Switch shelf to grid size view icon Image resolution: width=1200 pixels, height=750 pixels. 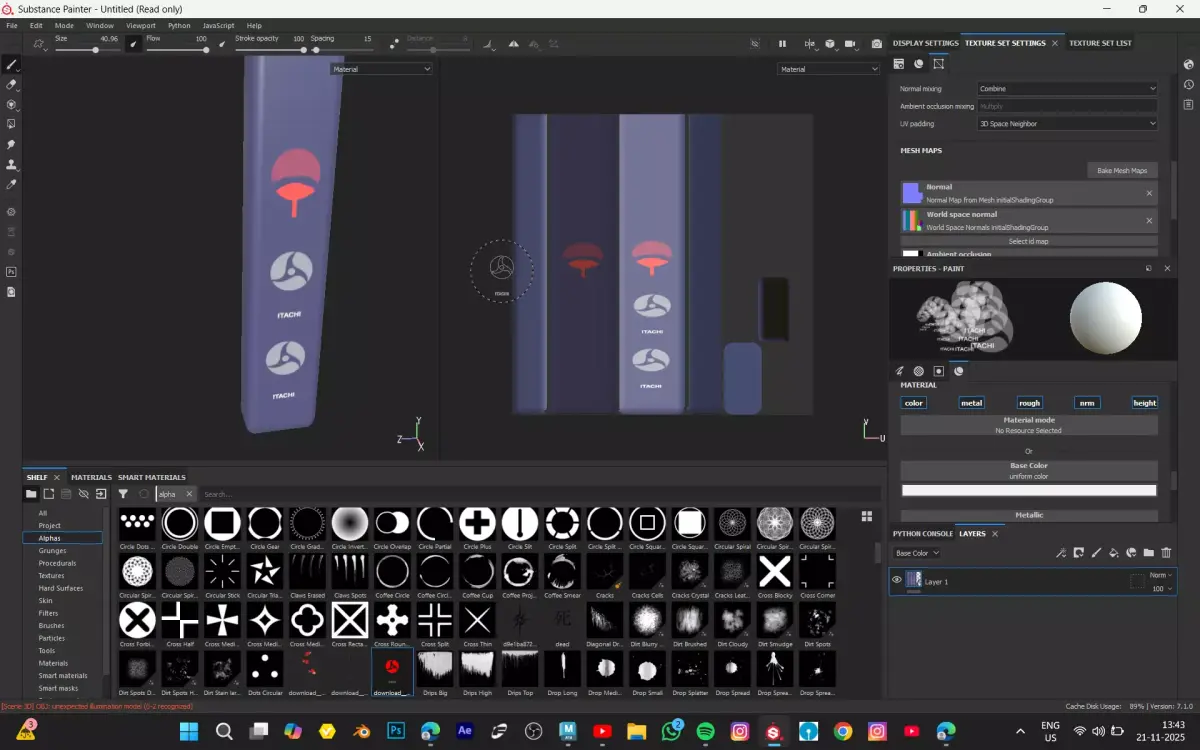click(866, 517)
